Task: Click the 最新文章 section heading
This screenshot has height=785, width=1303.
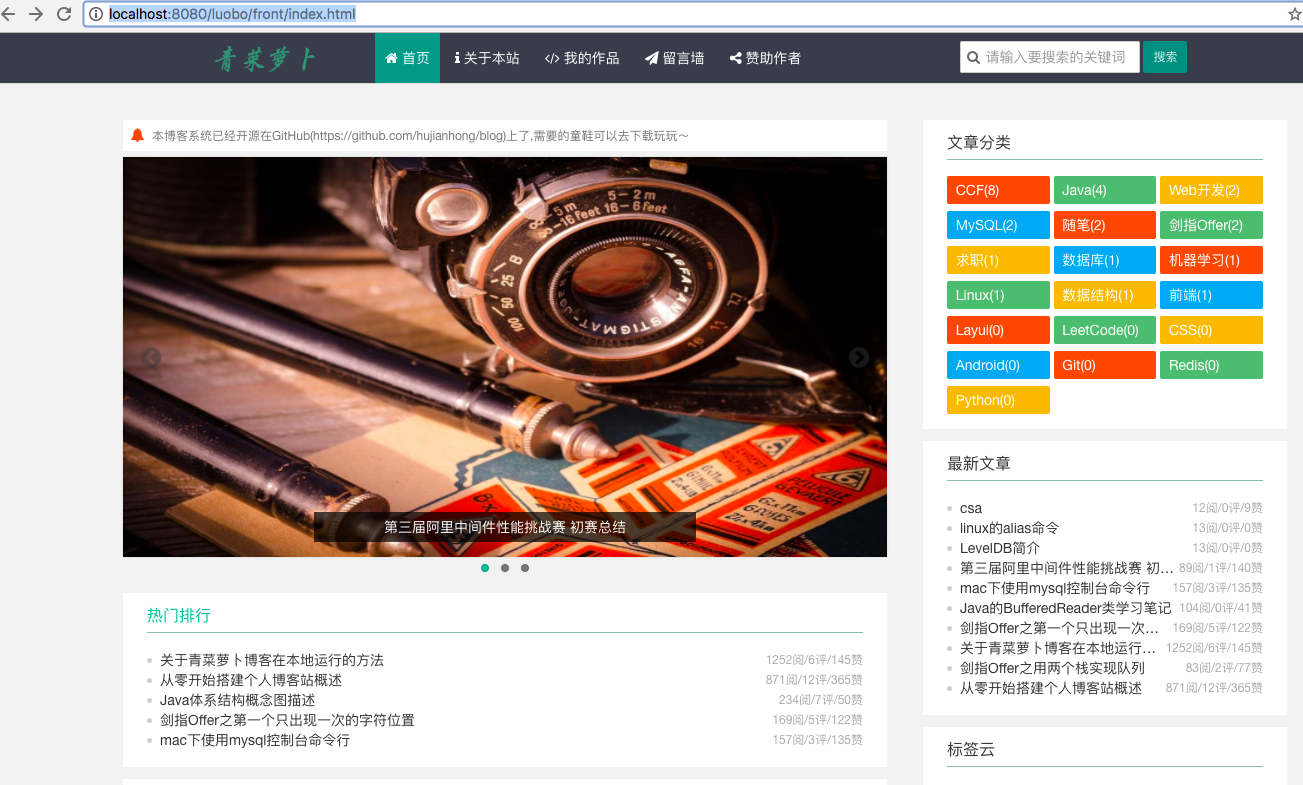Action: tap(979, 464)
